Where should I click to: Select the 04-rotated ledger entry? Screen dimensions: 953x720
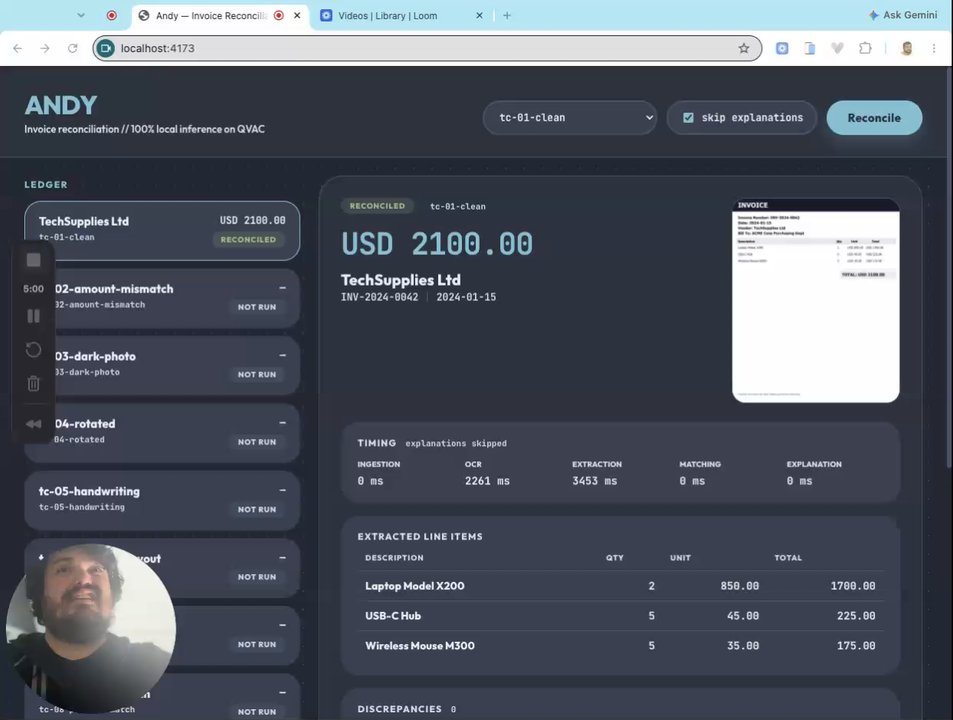(x=176, y=433)
